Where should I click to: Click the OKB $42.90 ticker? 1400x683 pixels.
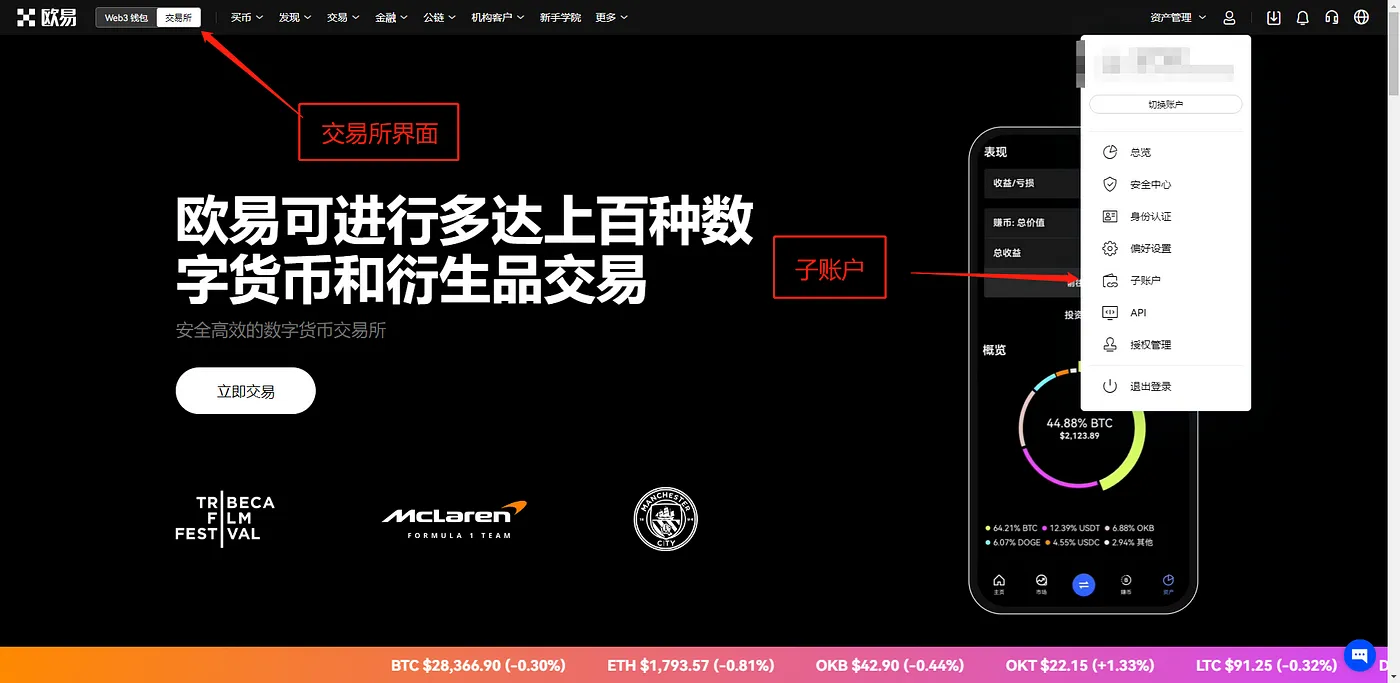point(889,665)
